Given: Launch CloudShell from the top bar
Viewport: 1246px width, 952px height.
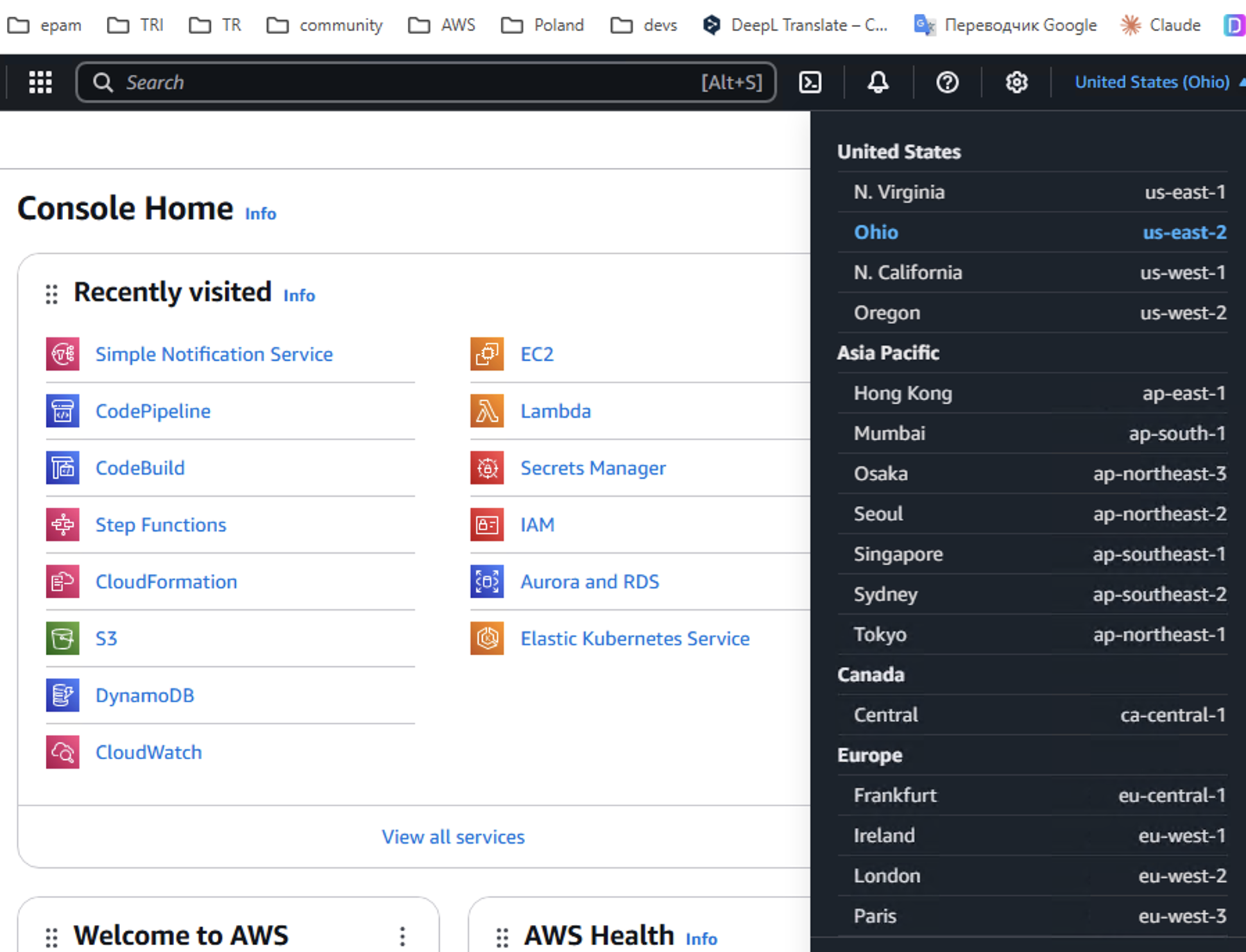Looking at the screenshot, I should point(810,82).
